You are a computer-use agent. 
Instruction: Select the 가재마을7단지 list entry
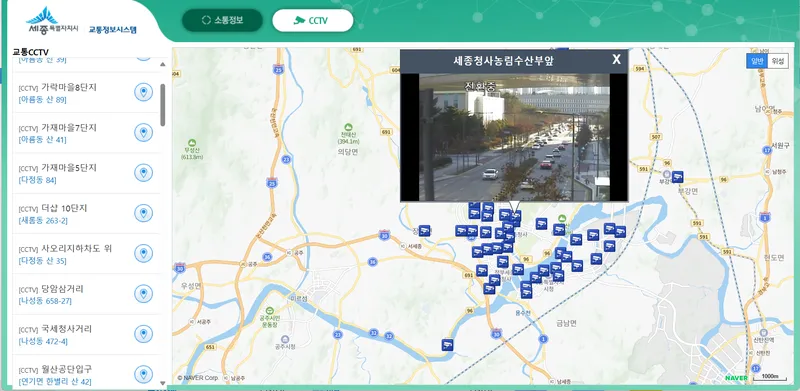click(x=86, y=133)
